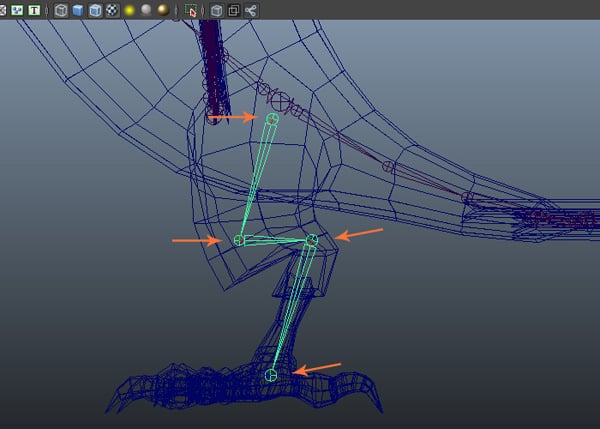Click the Wireframe on Shaded cube icon
This screenshot has width=600, height=429.
(x=95, y=11)
